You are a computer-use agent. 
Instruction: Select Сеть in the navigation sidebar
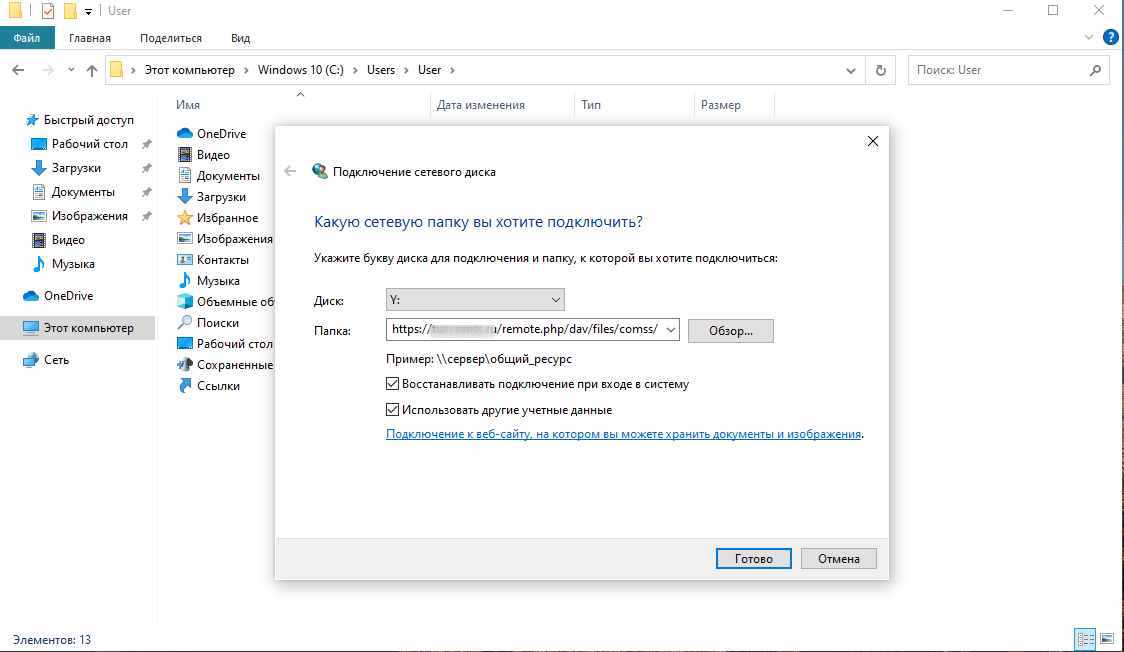[46, 360]
